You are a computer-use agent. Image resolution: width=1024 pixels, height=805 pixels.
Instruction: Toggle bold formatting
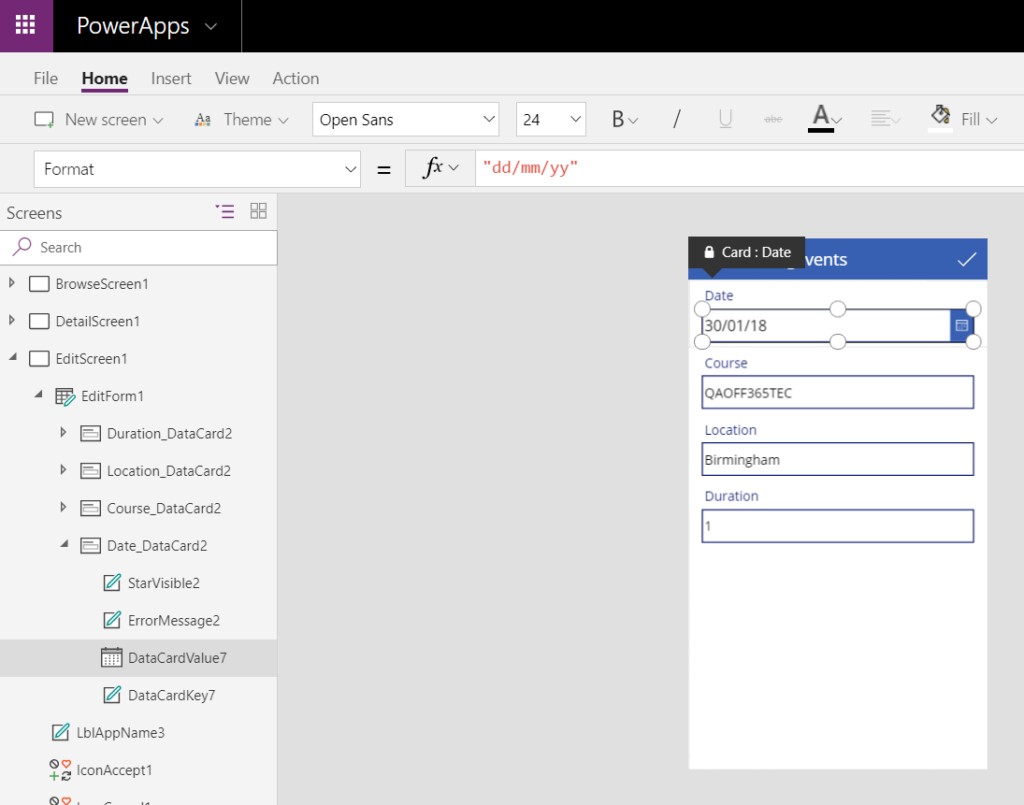click(618, 118)
